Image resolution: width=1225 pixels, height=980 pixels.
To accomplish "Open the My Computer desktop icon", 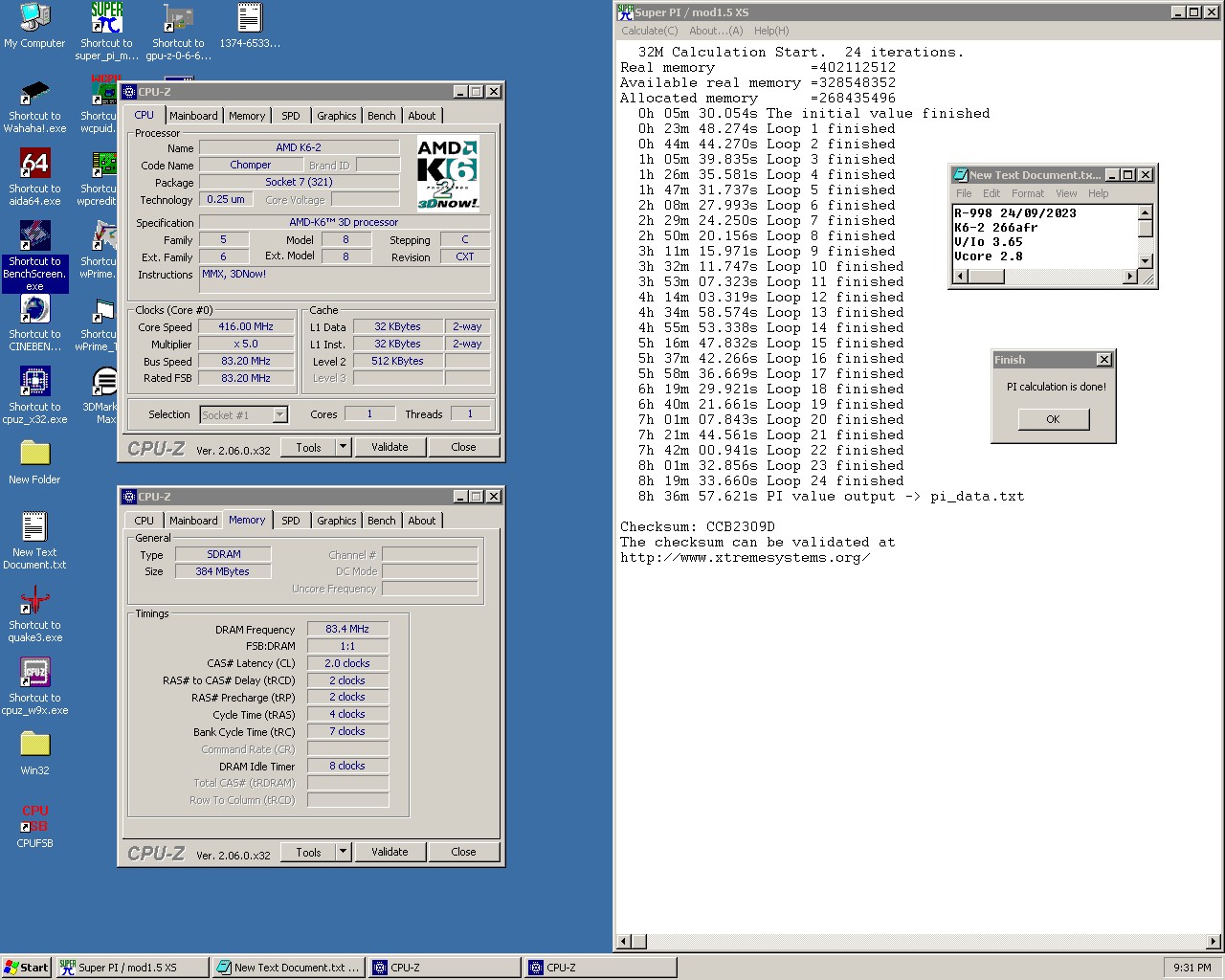I will 34,26.
